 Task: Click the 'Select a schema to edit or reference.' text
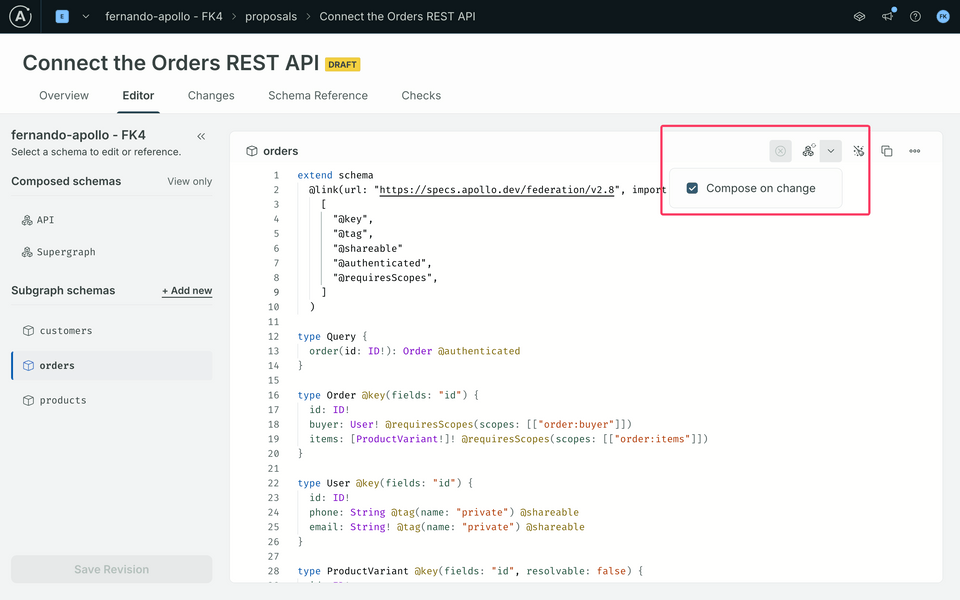tap(96, 152)
